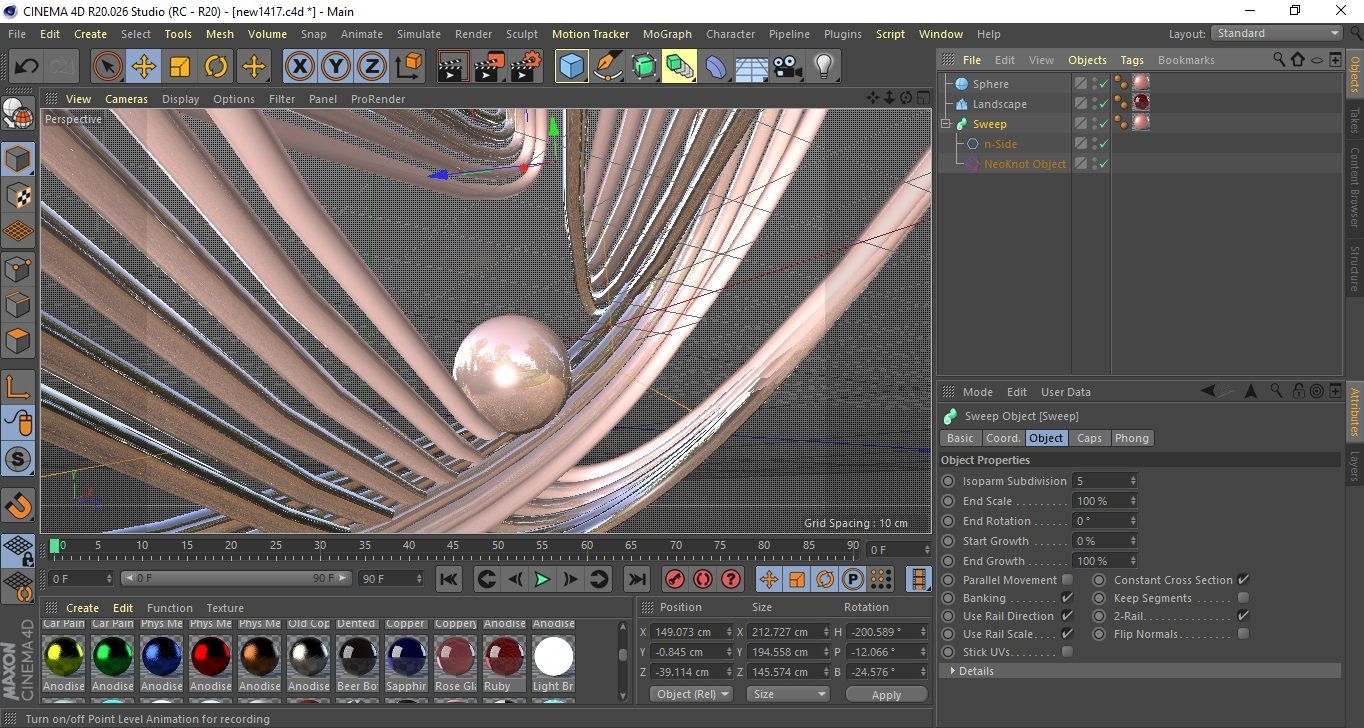This screenshot has height=728, width=1364.
Task: Open the Object (Rel) coordinate dropdown
Action: [x=691, y=694]
